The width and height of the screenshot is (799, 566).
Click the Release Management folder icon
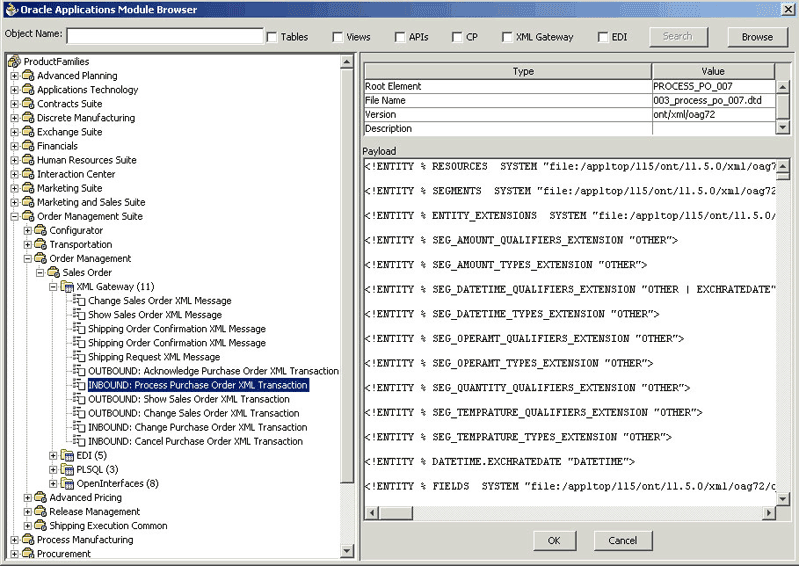pyautogui.click(x=41, y=511)
